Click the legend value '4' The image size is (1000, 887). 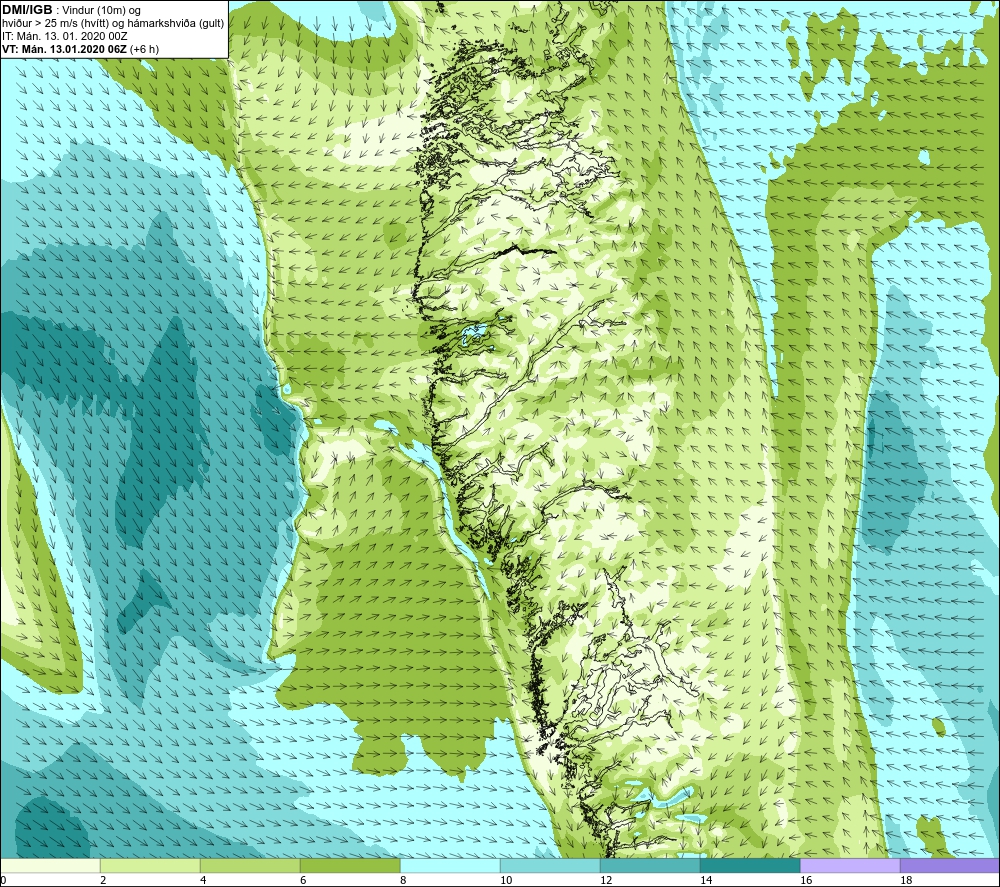(x=203, y=881)
